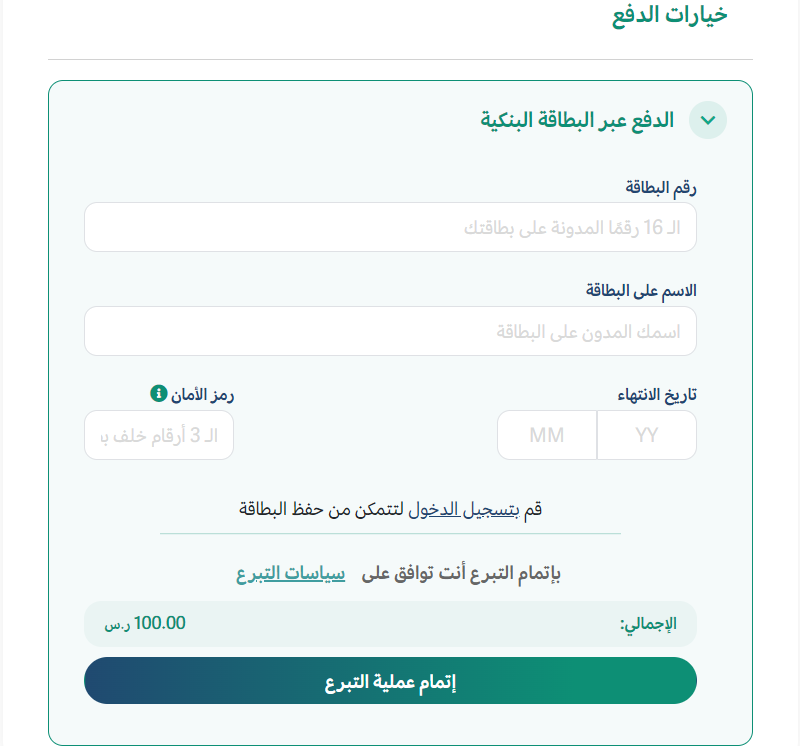The image size is (800, 746).
Task: Click the info icon beside رمز الأمان
Action: pyautogui.click(x=159, y=393)
